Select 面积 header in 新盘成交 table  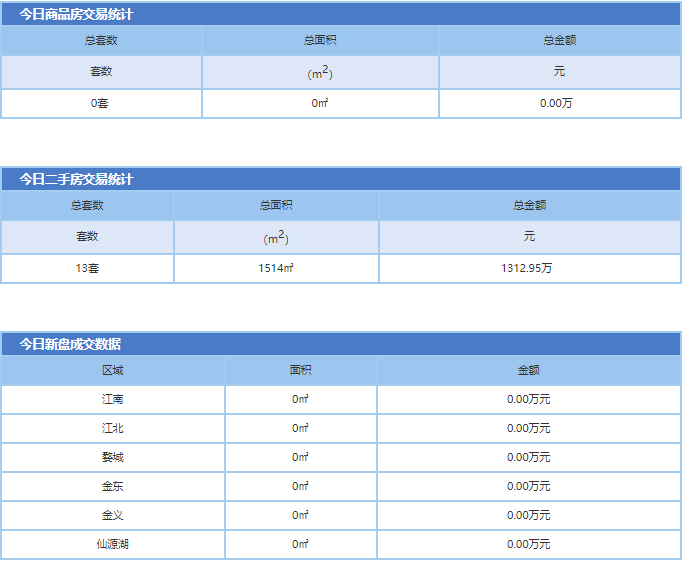[301, 370]
